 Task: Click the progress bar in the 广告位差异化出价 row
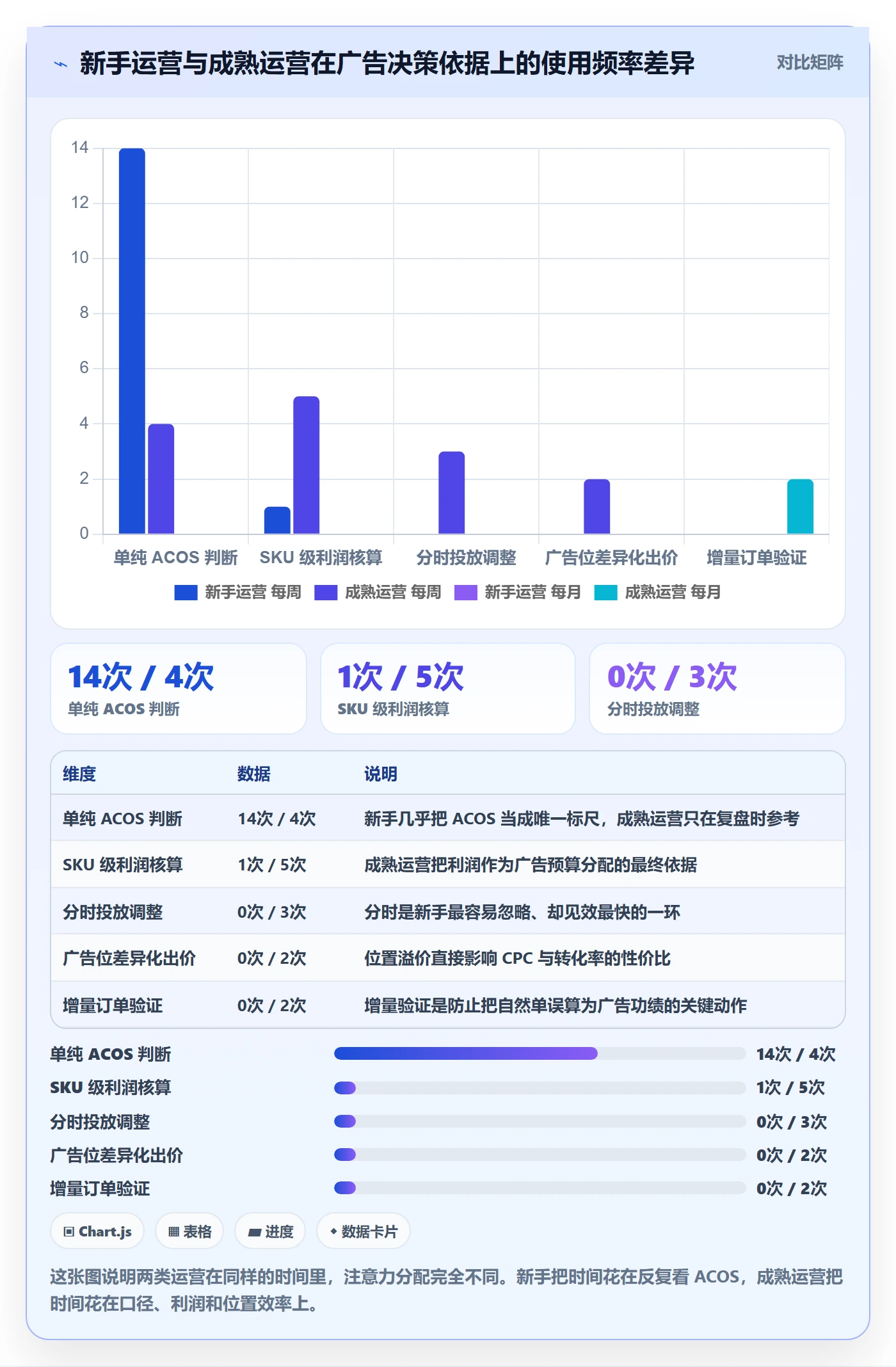point(540,1155)
